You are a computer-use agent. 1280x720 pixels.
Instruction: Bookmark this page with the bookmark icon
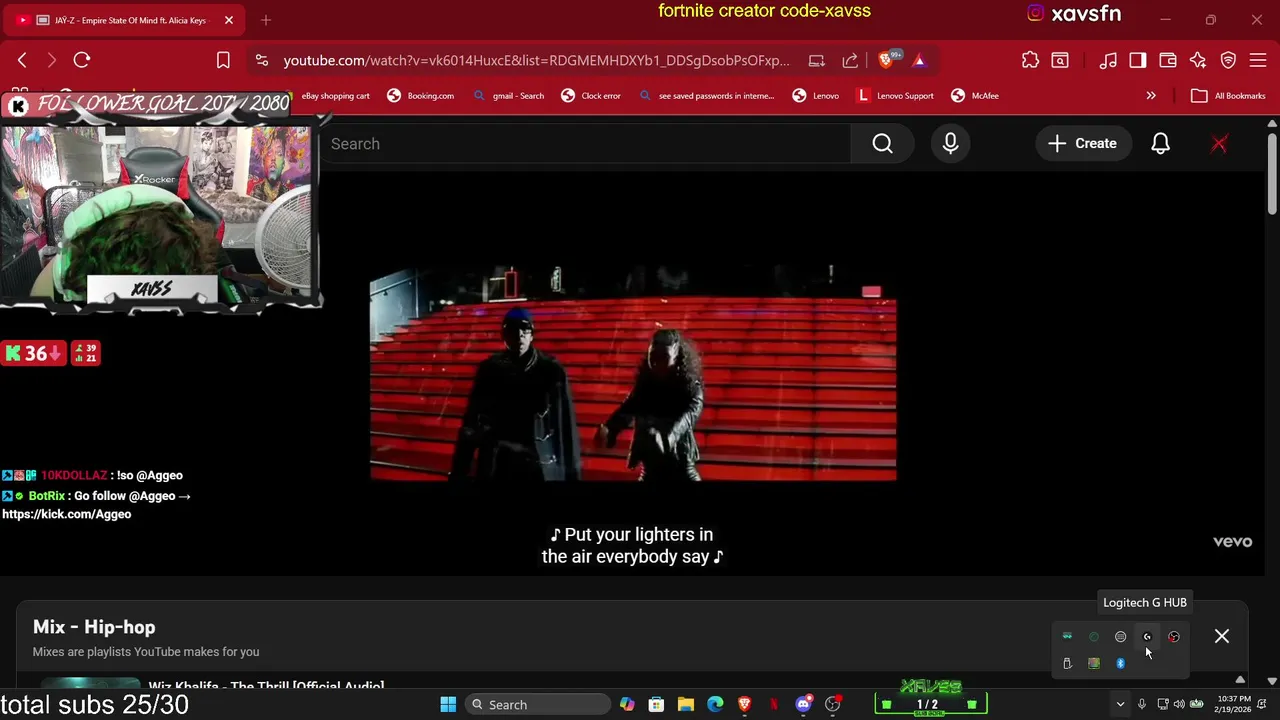coord(223,60)
